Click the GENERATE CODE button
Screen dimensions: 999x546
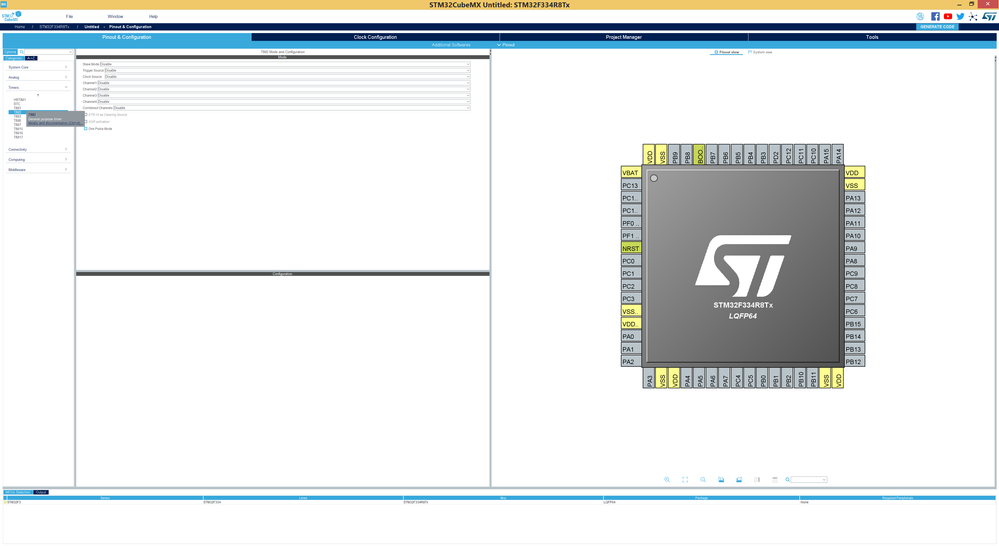[937, 27]
